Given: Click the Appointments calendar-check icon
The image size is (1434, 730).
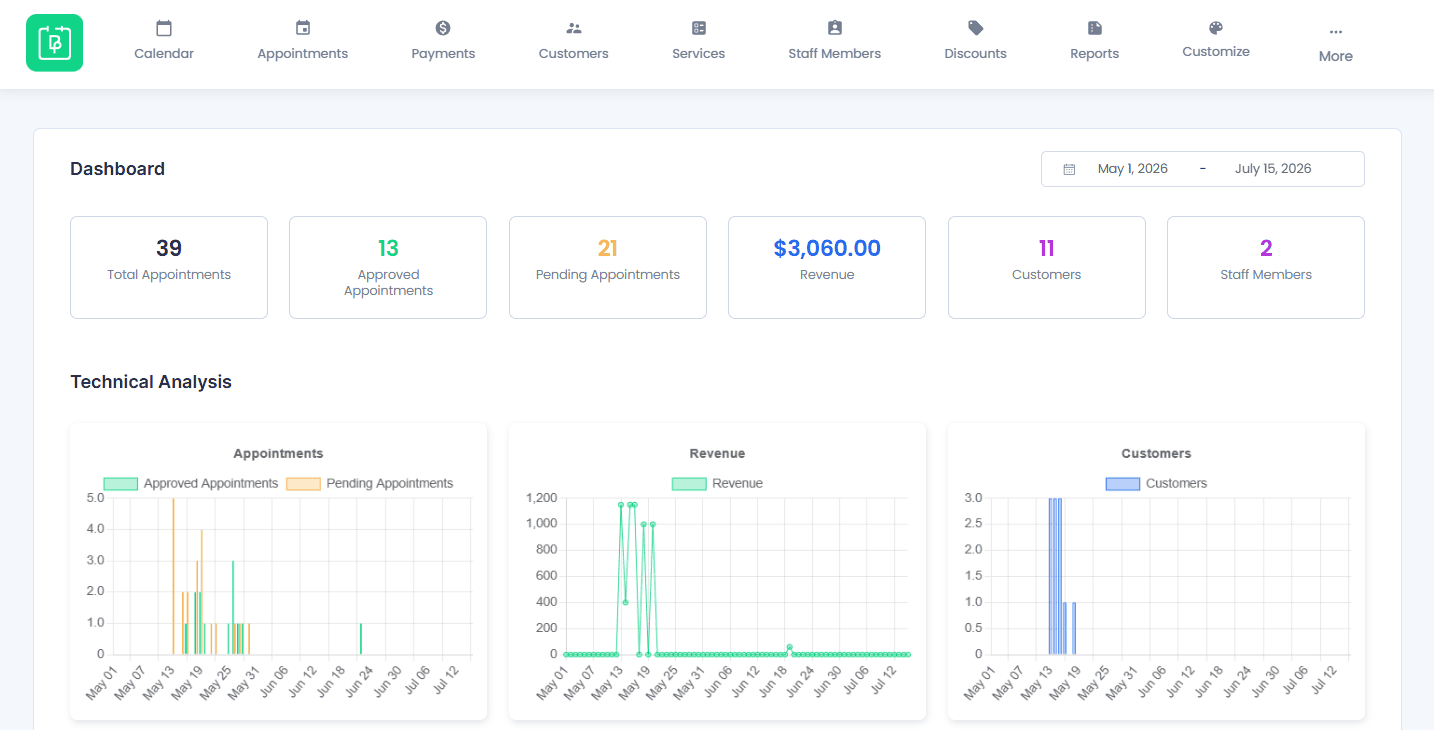Looking at the screenshot, I should [303, 28].
